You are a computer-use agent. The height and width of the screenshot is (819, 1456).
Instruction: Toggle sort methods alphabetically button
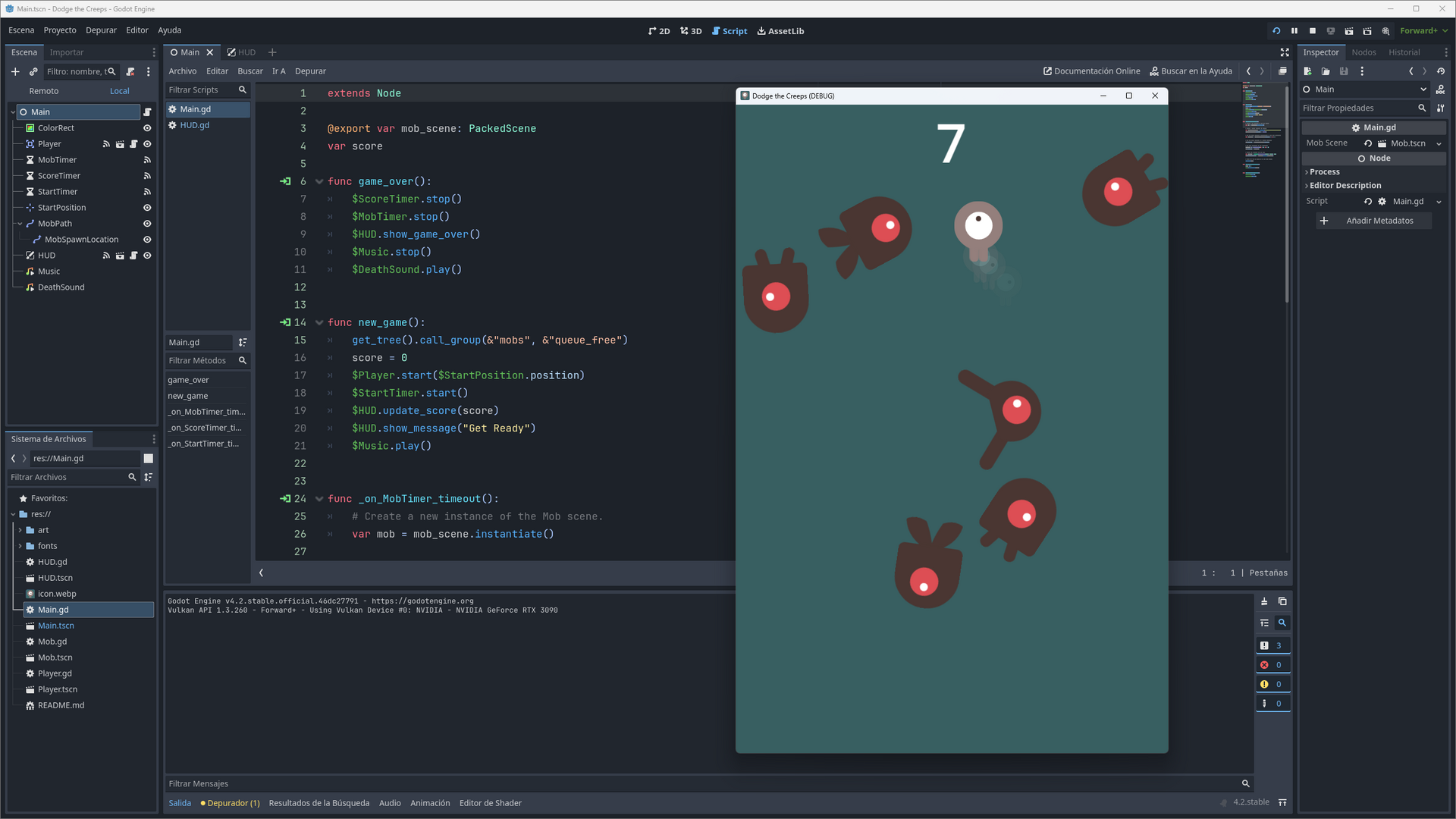[x=243, y=343]
